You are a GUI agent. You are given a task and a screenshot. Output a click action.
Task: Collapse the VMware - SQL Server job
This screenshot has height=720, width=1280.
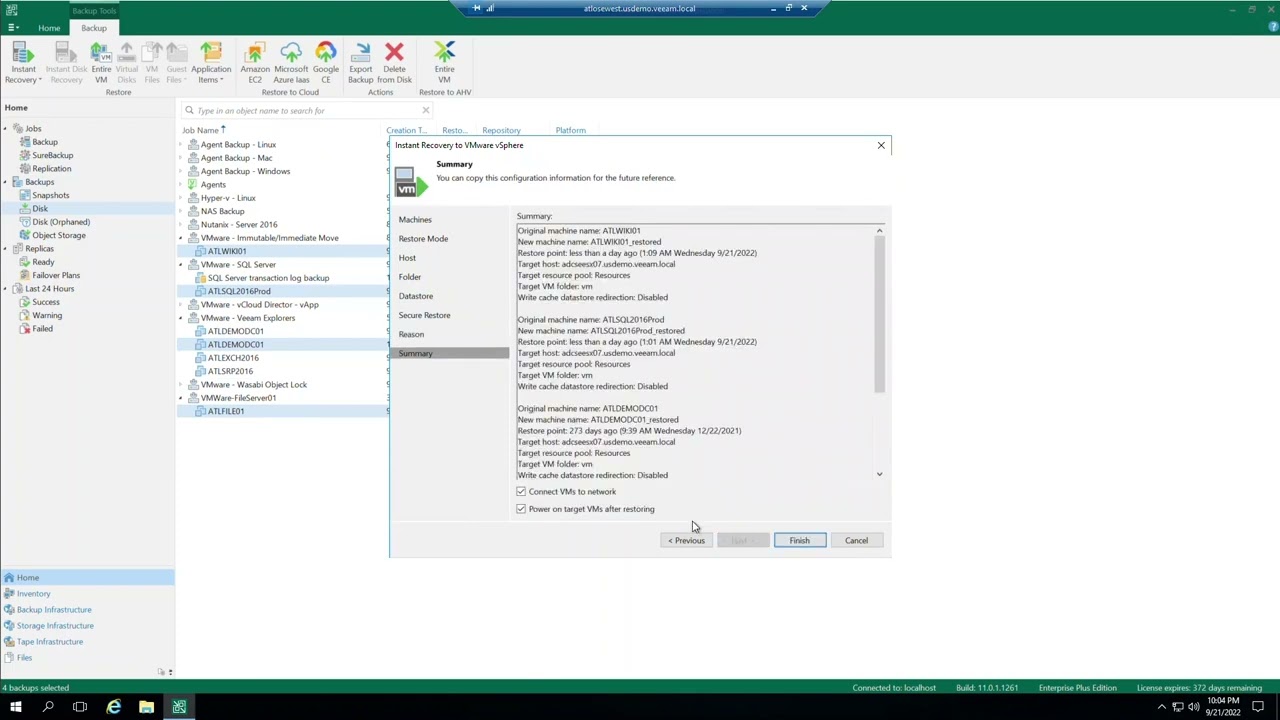point(181,265)
